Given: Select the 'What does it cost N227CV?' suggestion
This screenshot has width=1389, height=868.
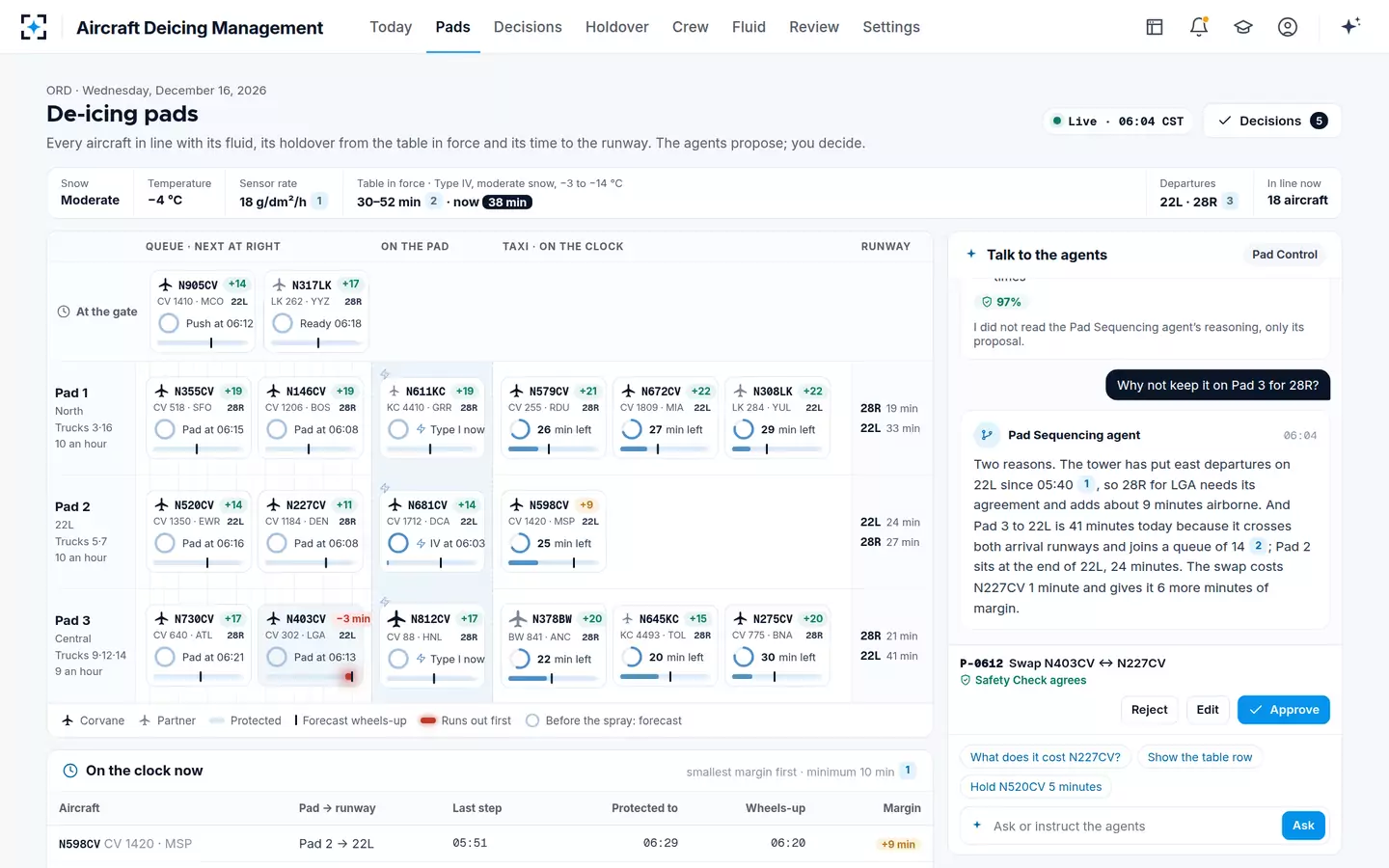Looking at the screenshot, I should pos(1046,757).
